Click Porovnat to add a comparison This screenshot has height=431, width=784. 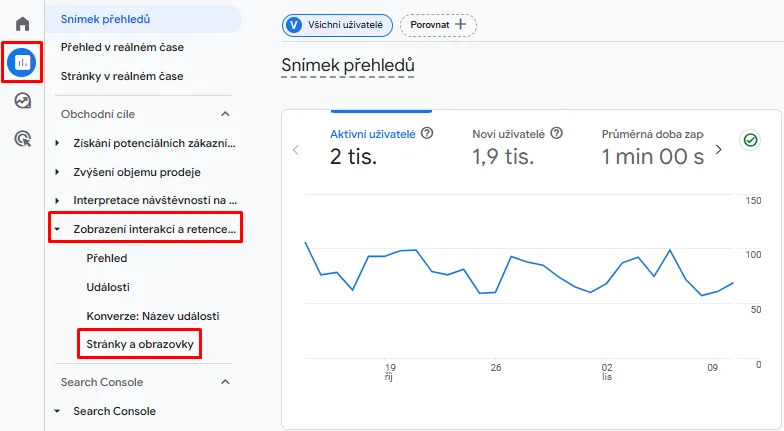438,24
